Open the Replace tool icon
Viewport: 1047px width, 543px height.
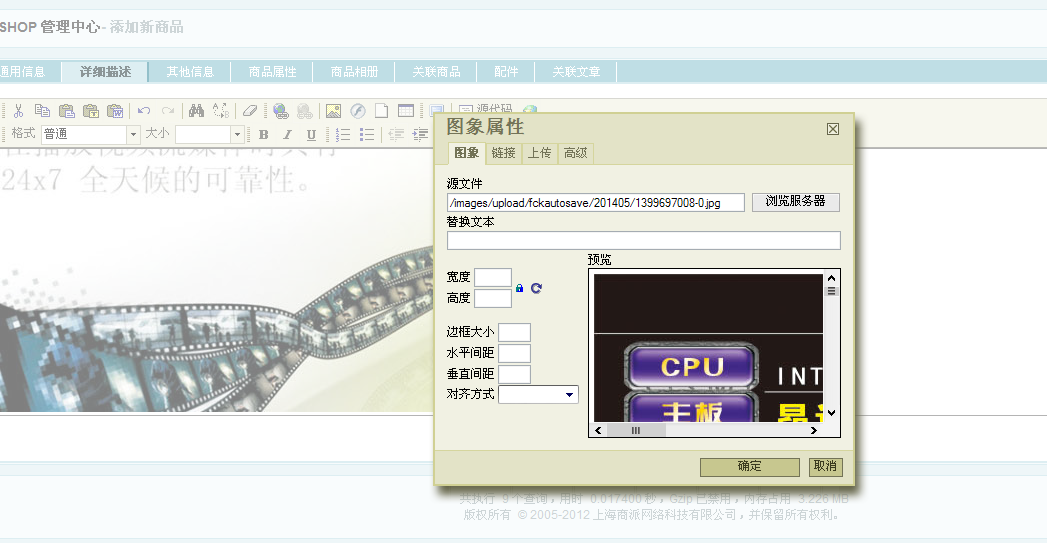pos(220,111)
